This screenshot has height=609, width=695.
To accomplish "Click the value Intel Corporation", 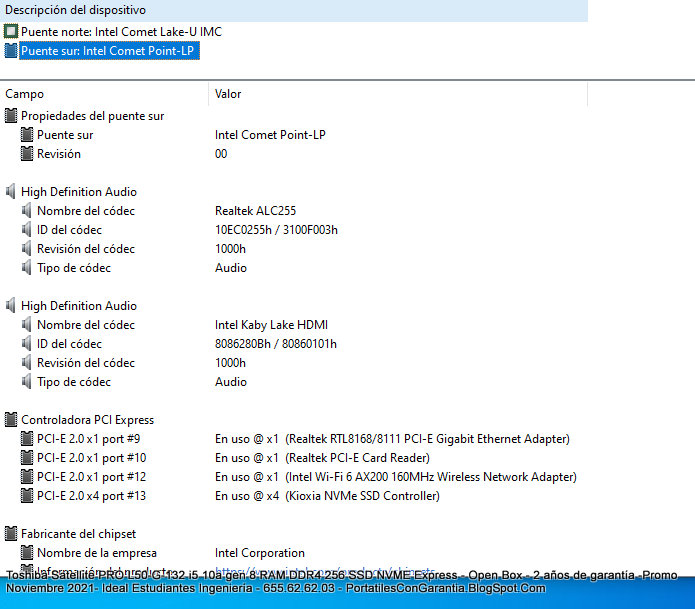I will [260, 553].
